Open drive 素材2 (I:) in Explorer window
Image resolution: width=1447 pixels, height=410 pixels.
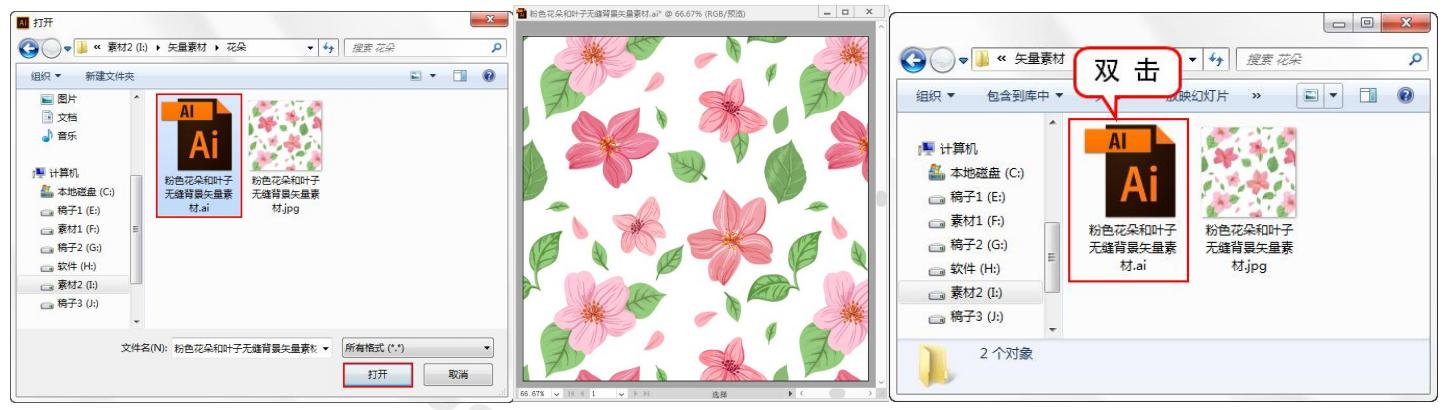[x=965, y=293]
